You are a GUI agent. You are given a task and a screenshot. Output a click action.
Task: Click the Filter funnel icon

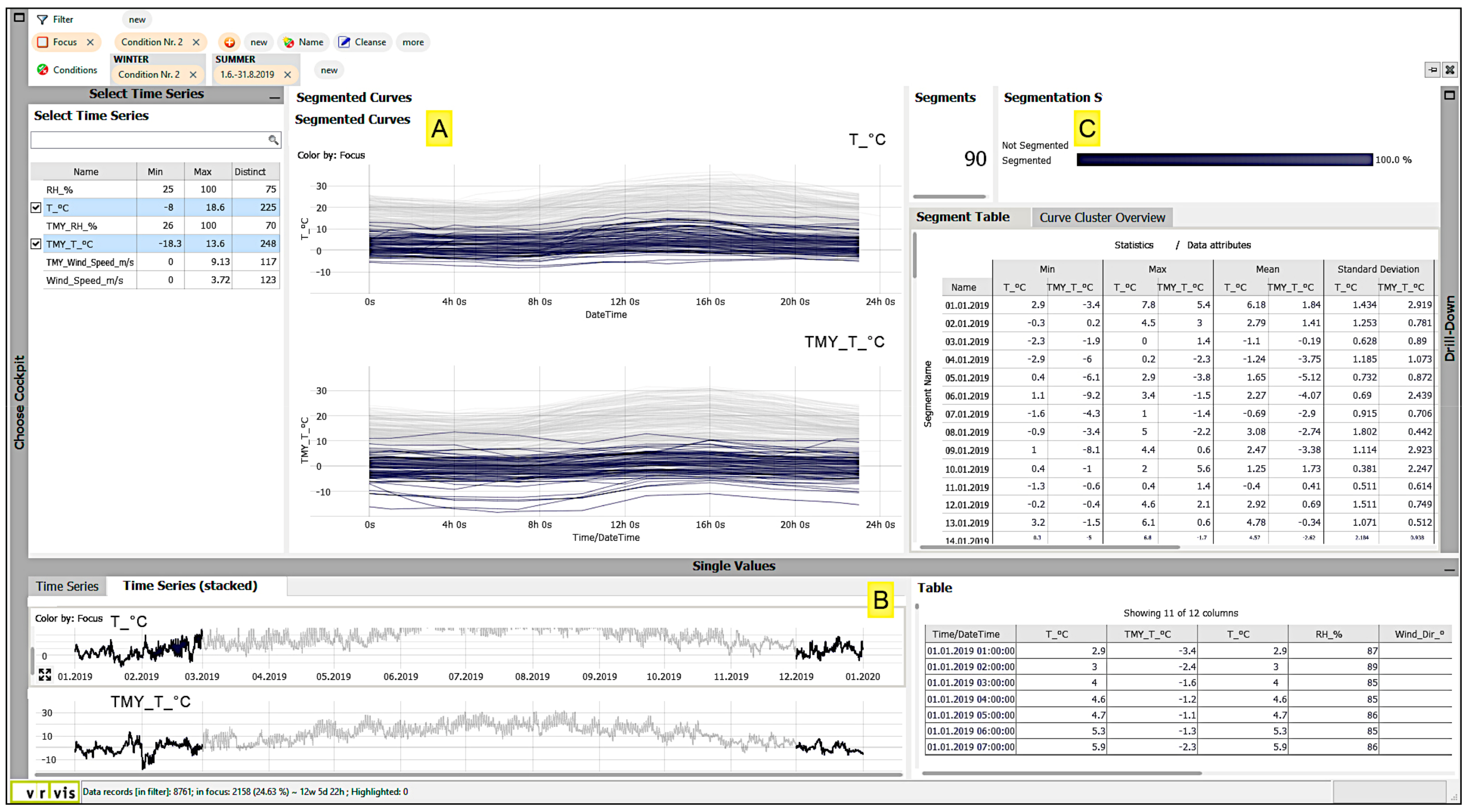[x=42, y=19]
